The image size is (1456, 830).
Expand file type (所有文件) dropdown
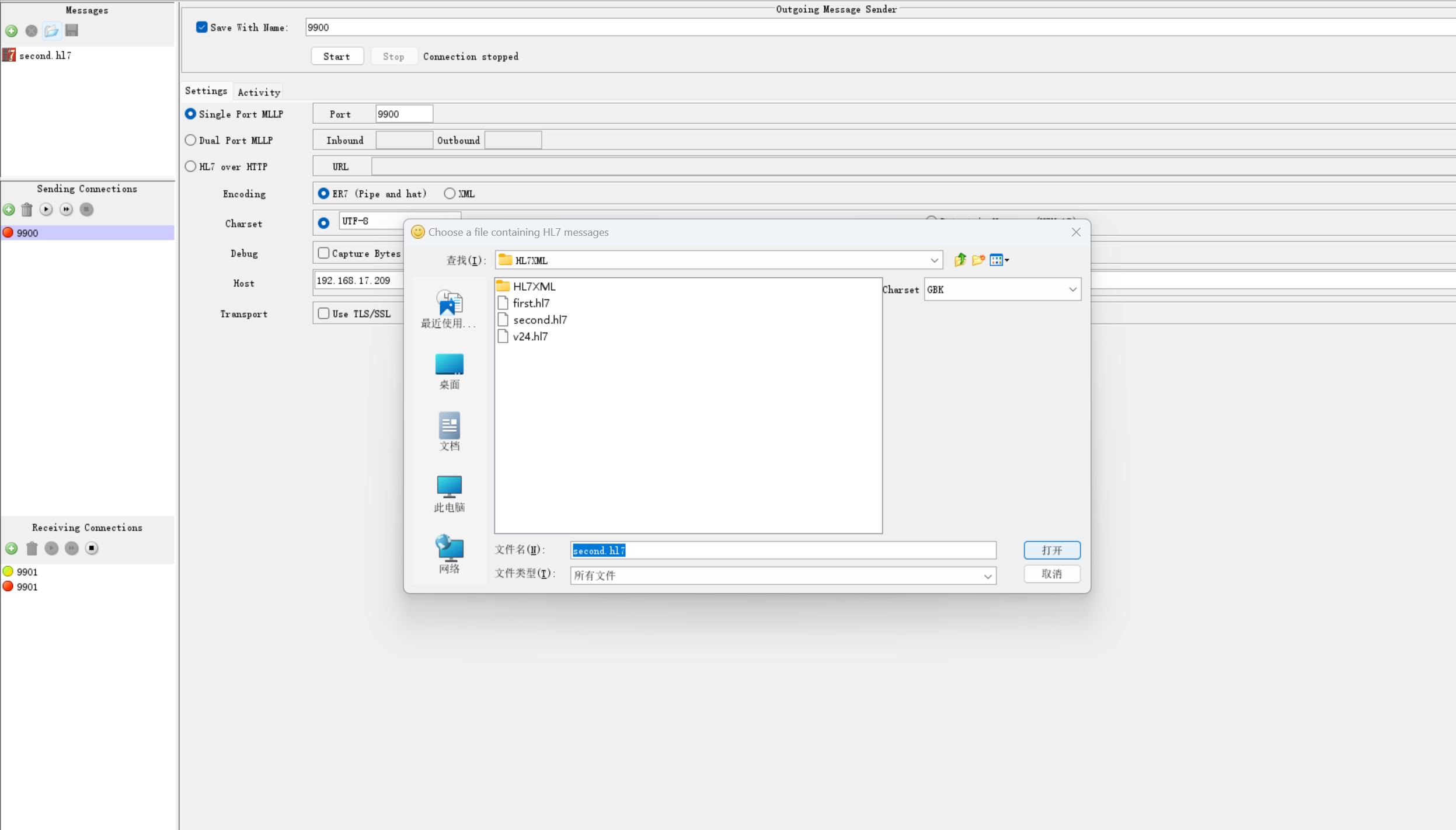pyautogui.click(x=987, y=576)
